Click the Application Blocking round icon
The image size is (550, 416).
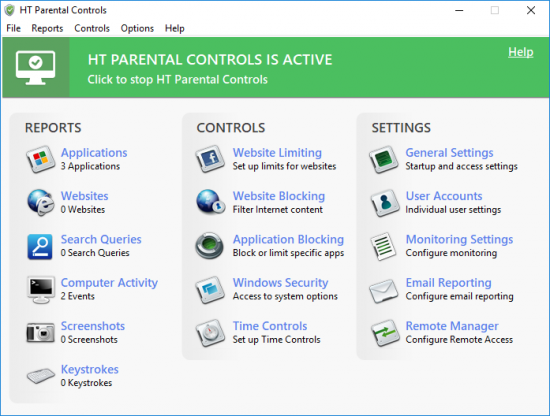click(x=209, y=246)
